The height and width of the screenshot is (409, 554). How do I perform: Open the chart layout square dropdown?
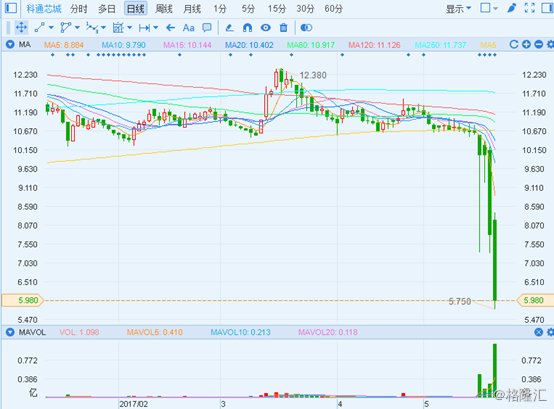tap(489, 8)
